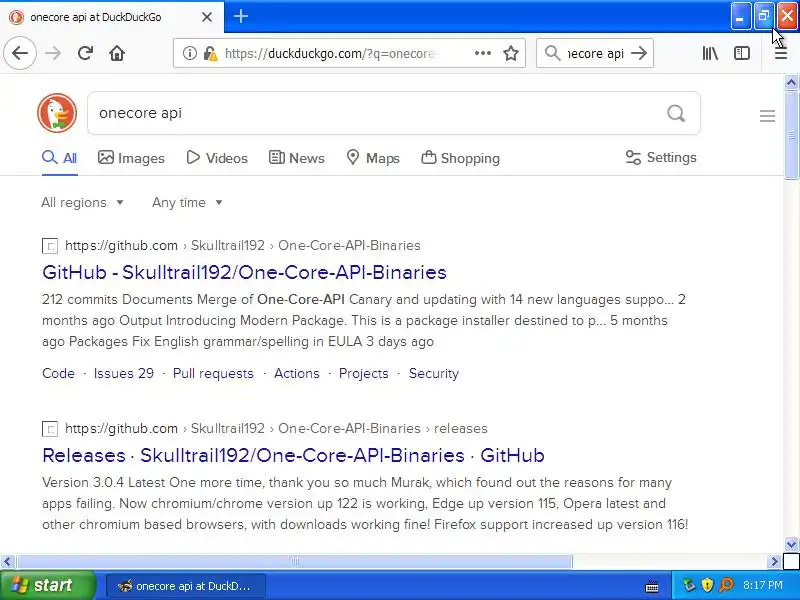
Task: Reload the current page
Action: click(85, 53)
